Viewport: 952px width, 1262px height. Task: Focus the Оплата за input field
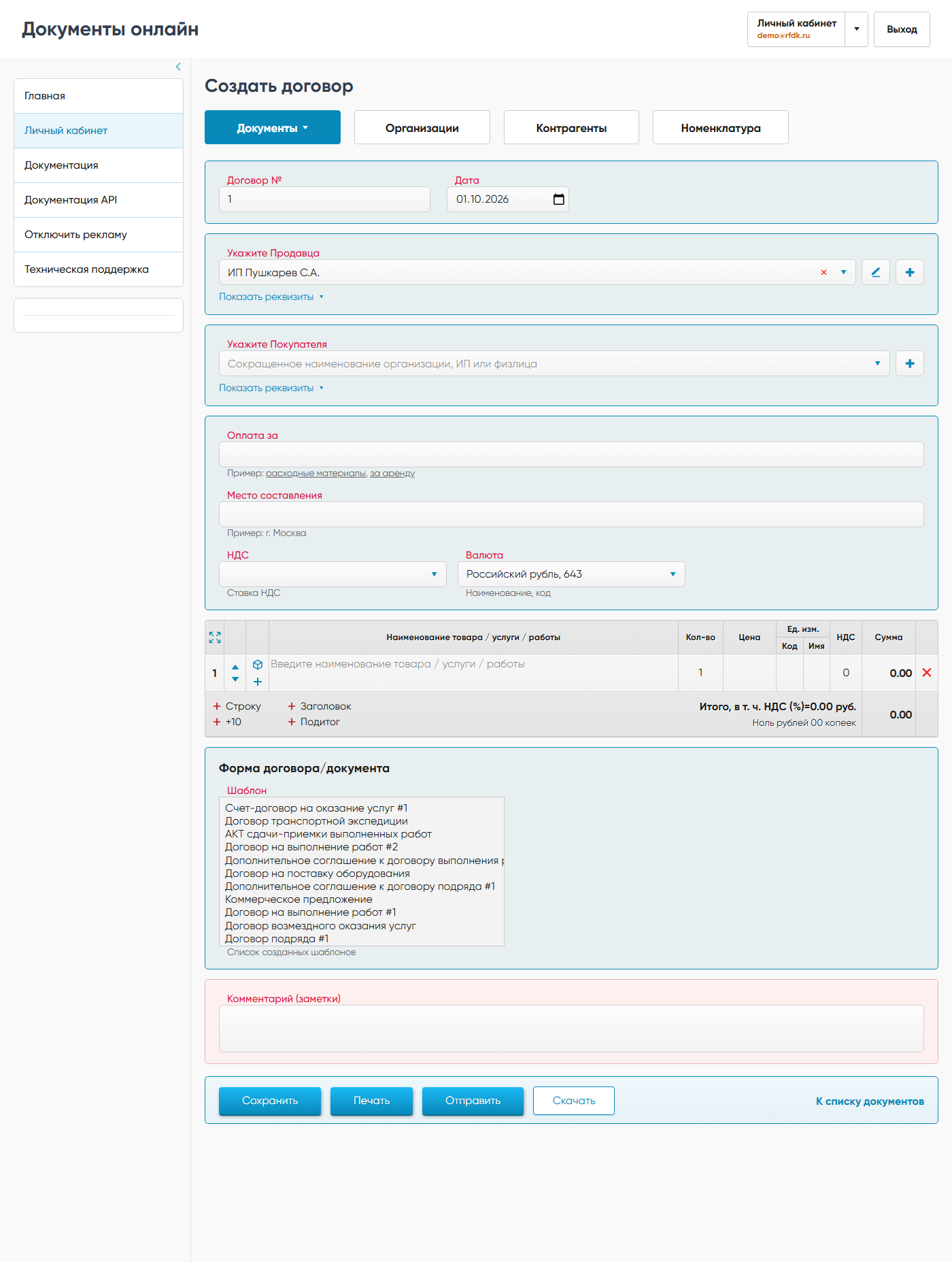(571, 454)
